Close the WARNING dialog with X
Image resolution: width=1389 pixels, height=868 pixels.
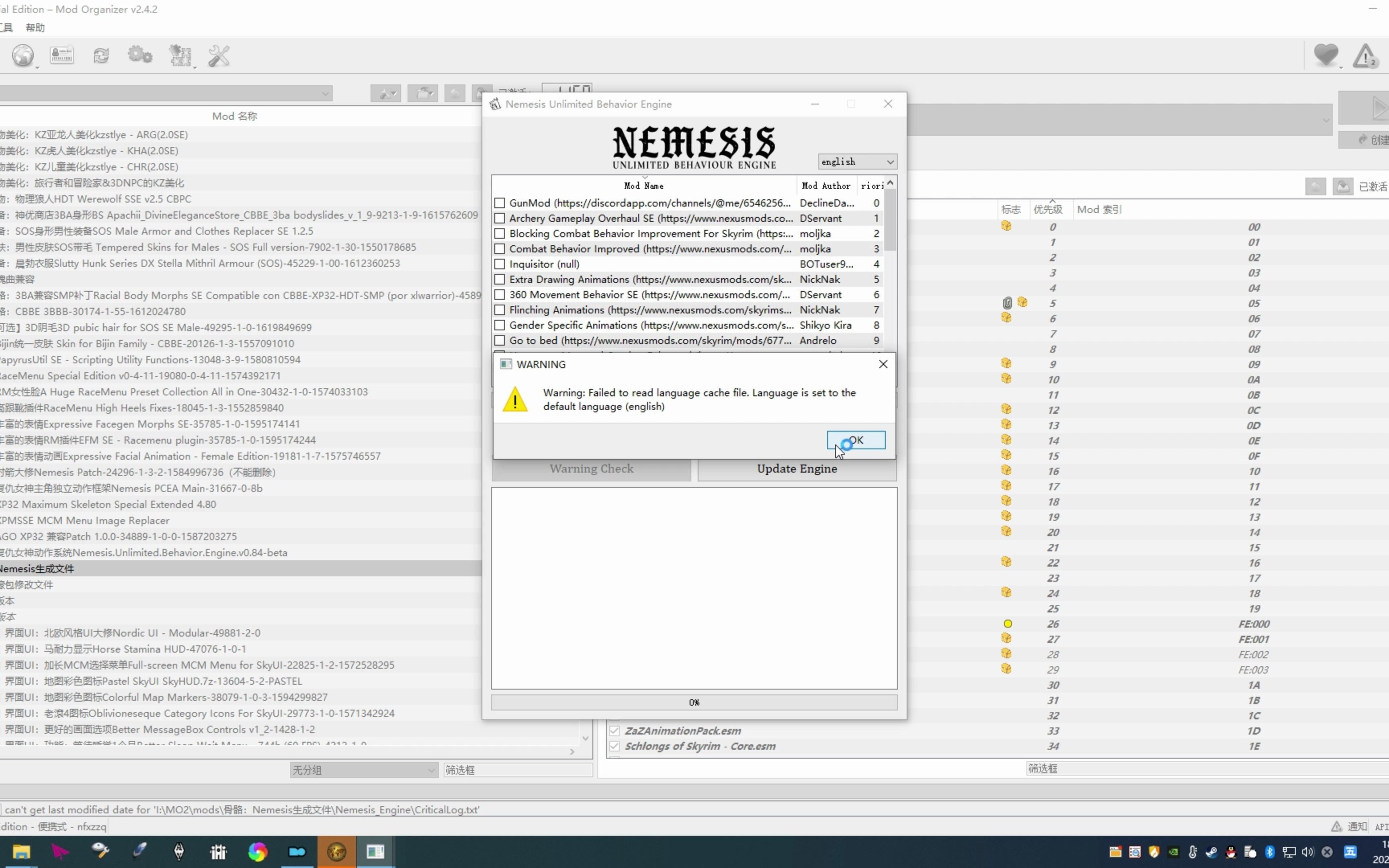coord(883,364)
